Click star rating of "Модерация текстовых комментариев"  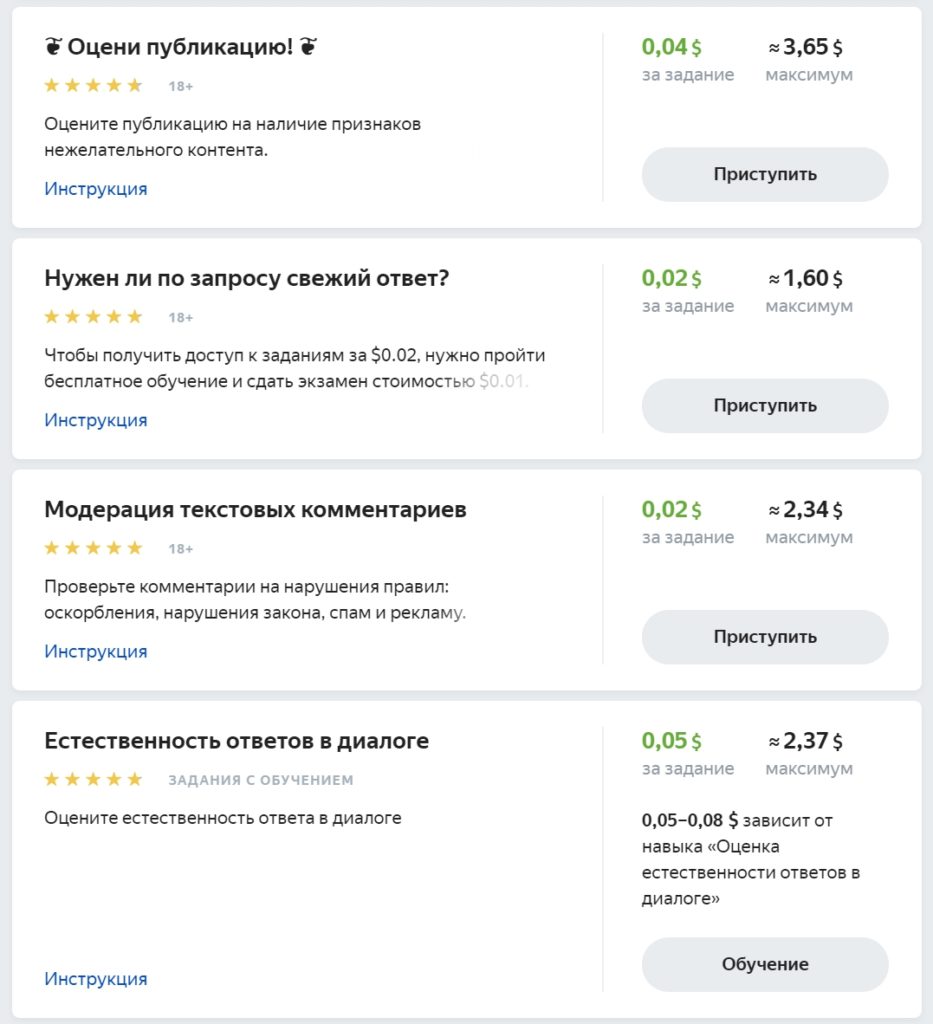pyautogui.click(x=93, y=548)
